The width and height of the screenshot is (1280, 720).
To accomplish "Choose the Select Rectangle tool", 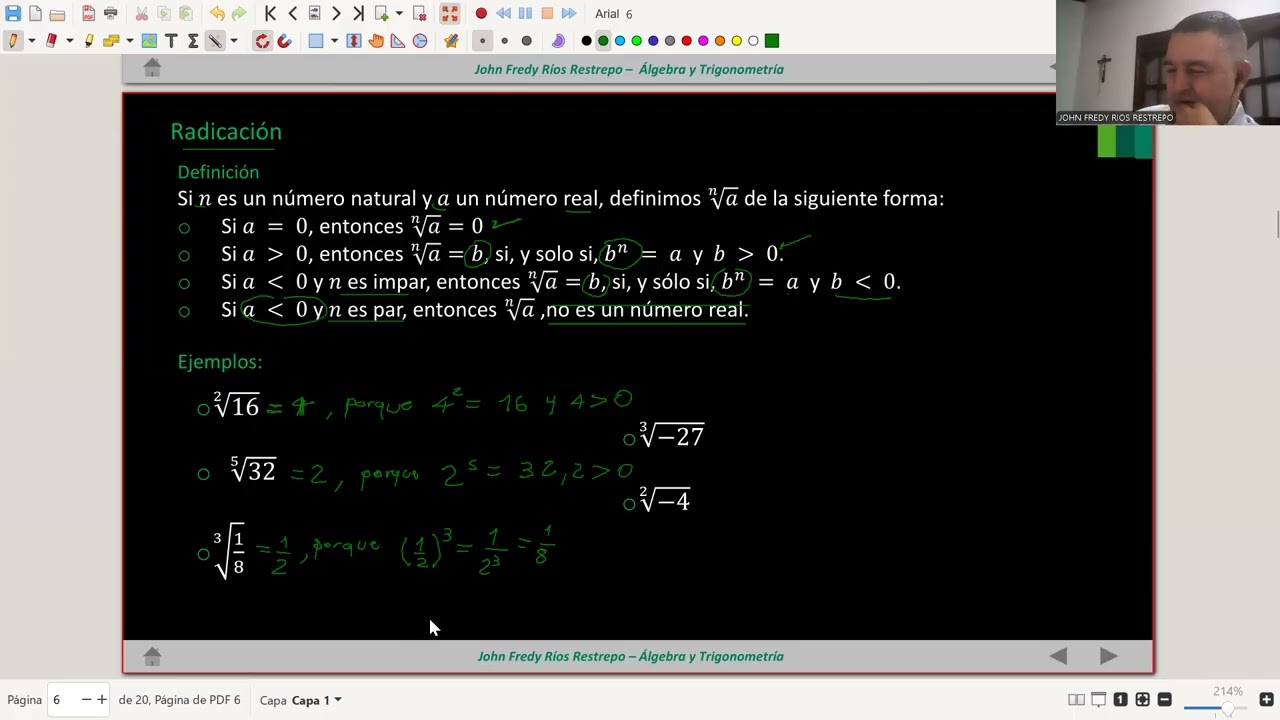I will coord(316,41).
